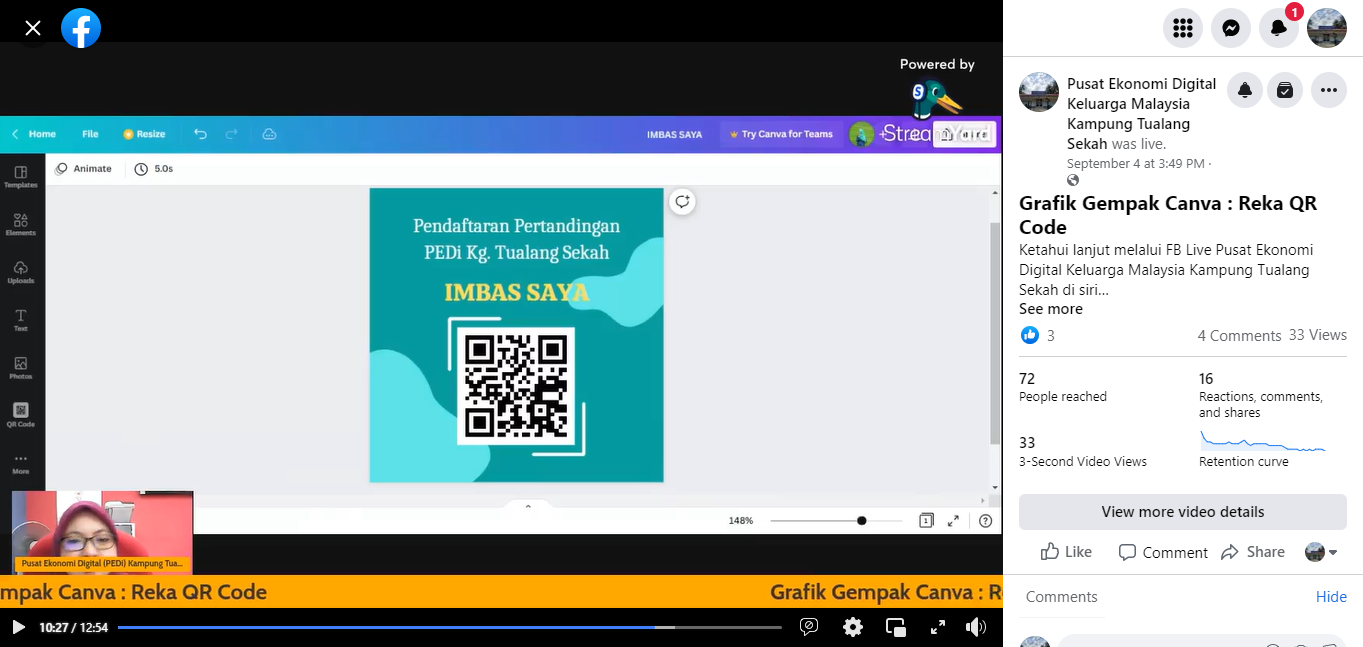Open Canva's Resize option

(144, 134)
